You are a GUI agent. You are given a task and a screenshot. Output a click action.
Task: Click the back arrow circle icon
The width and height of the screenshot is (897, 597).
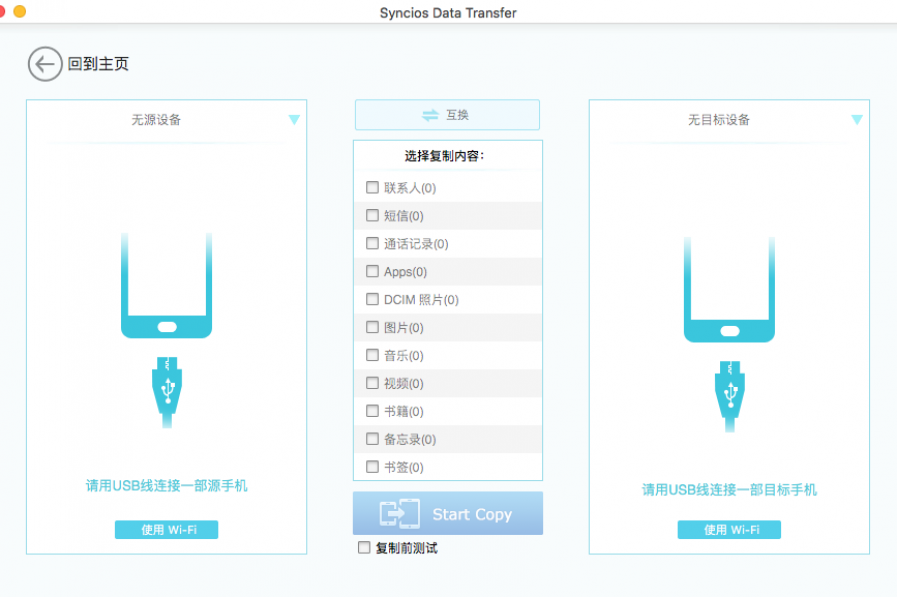[x=45, y=64]
